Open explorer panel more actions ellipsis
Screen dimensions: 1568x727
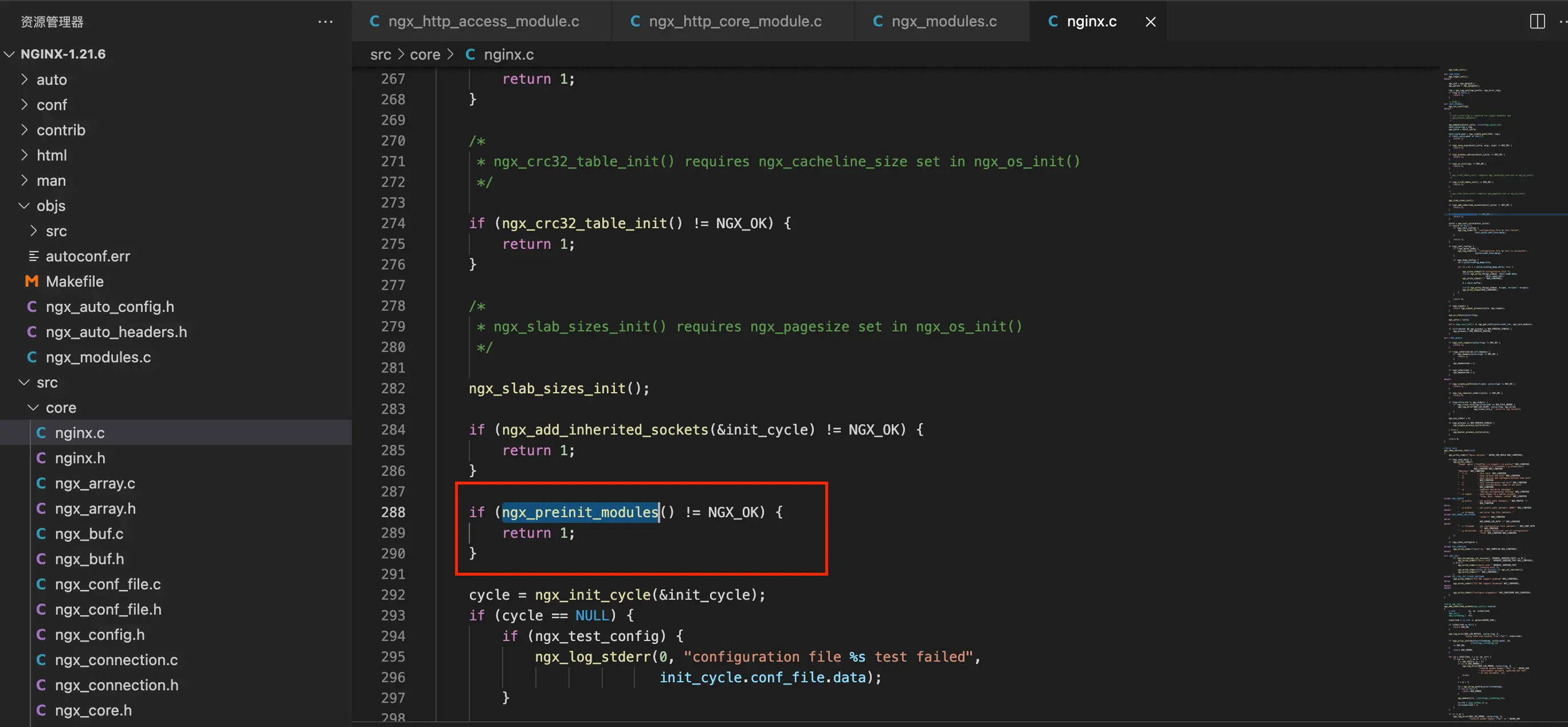[325, 22]
